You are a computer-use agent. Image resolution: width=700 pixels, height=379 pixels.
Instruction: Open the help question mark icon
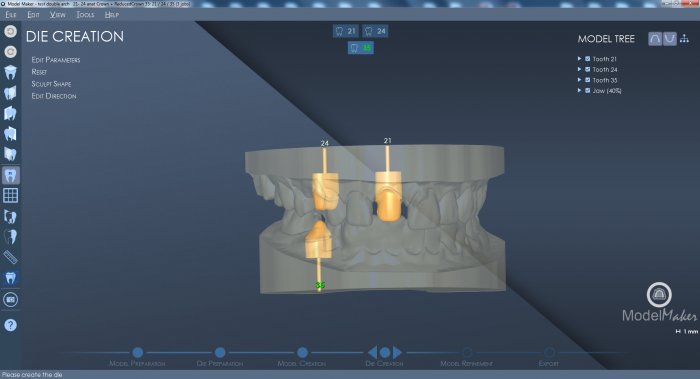[10, 325]
